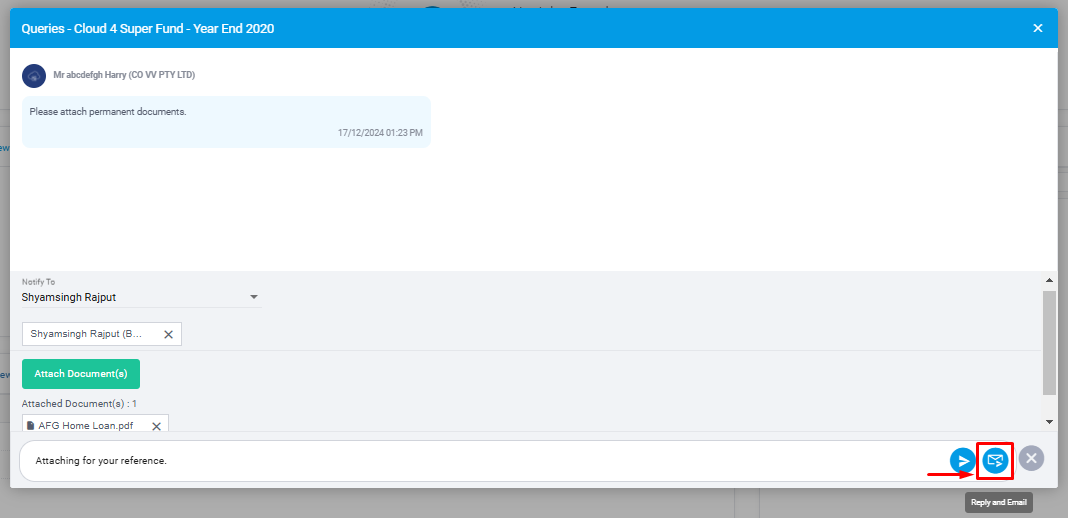Close the Queries dialog with header X

point(1038,28)
